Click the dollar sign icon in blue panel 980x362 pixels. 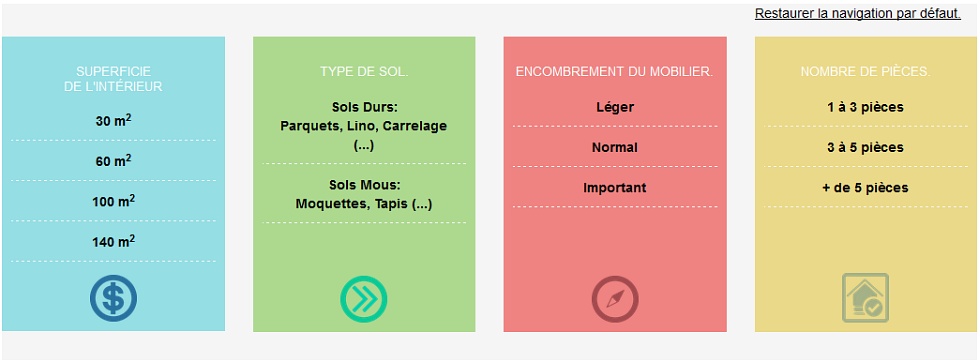(x=113, y=299)
